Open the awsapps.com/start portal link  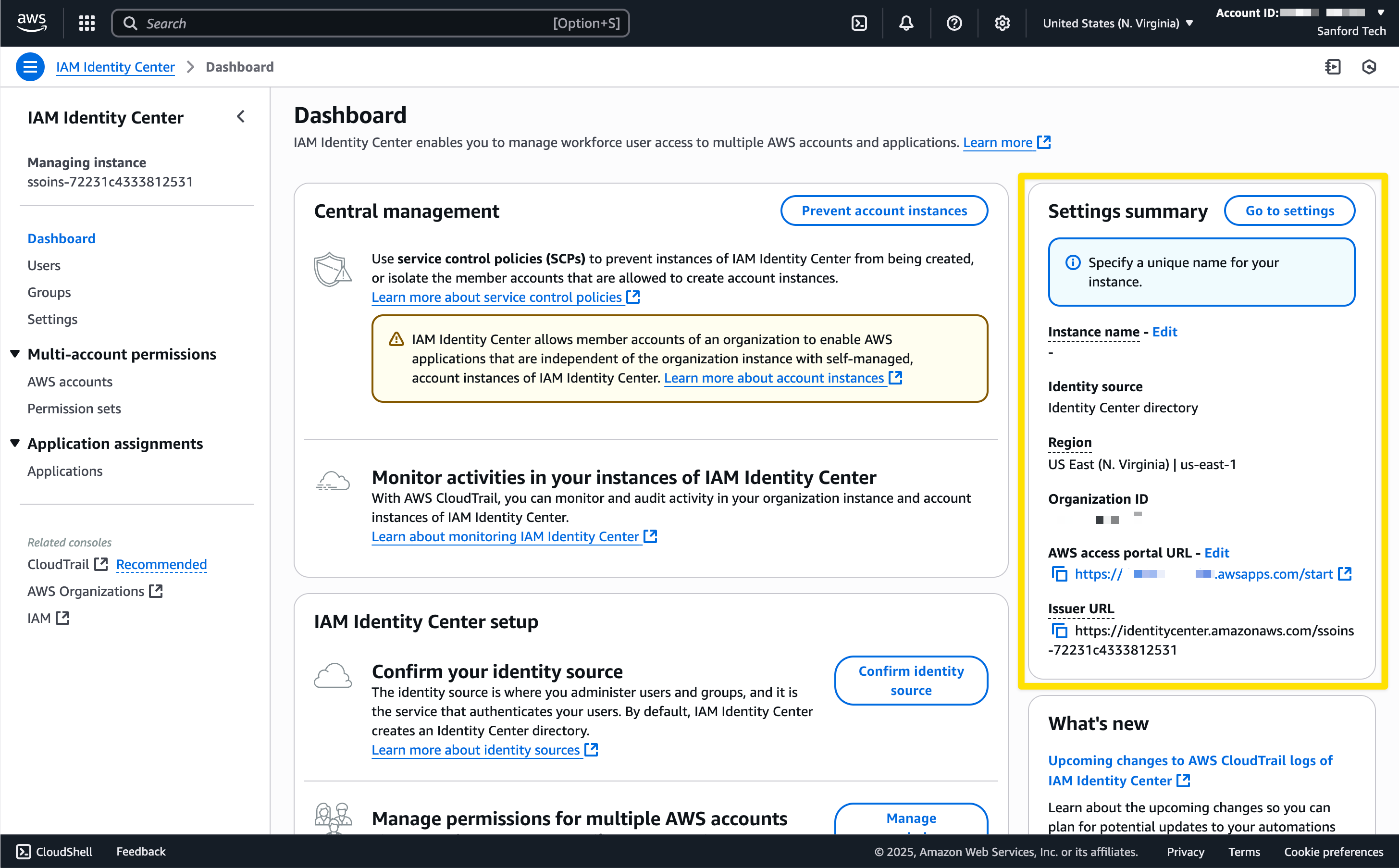1204,573
